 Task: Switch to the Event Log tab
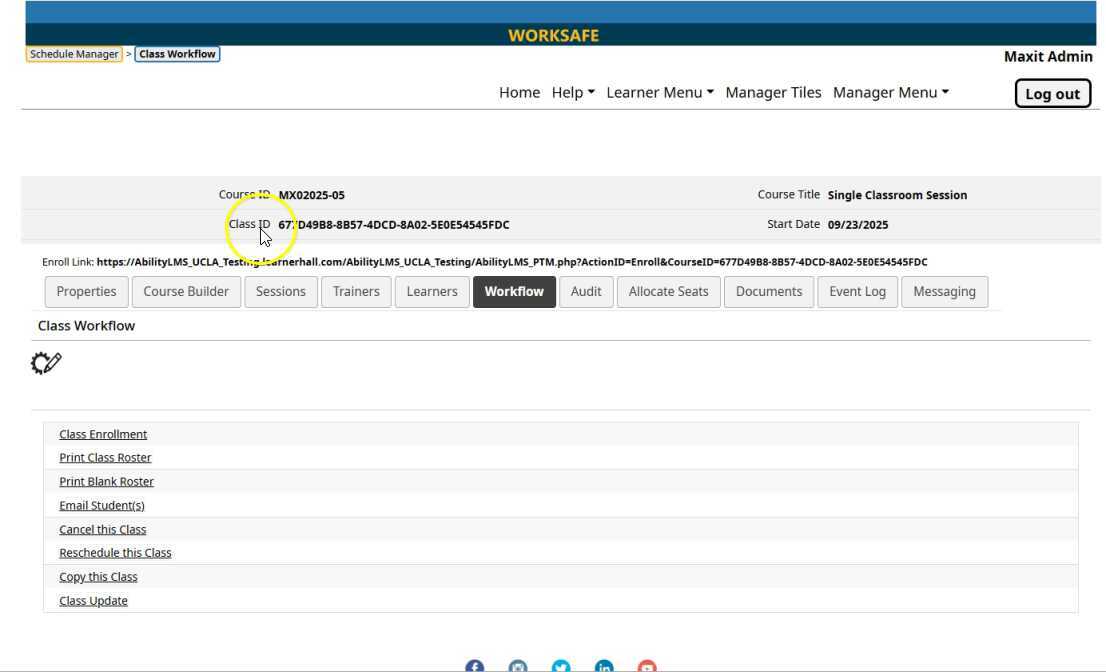858,292
